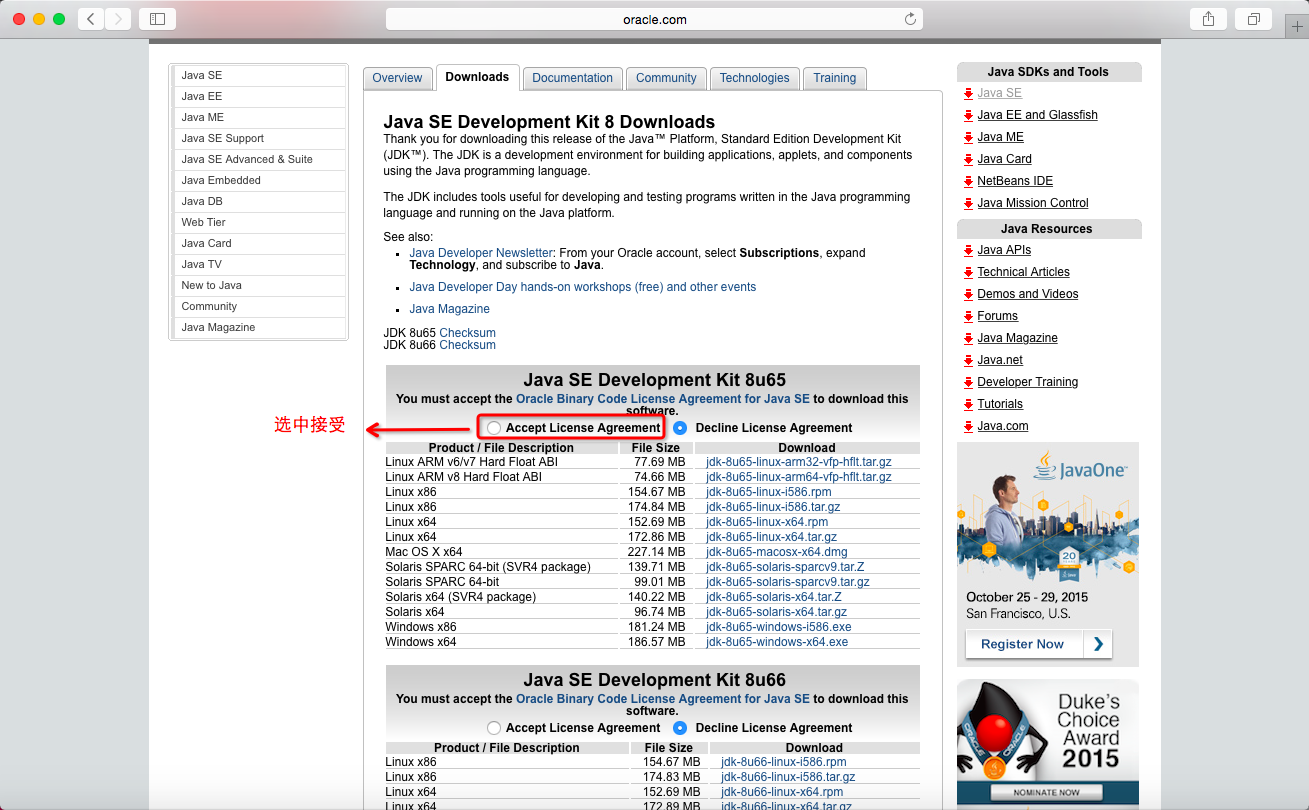Click the red arrow icon beside Technical Articles
Image resolution: width=1309 pixels, height=810 pixels.
click(x=968, y=273)
